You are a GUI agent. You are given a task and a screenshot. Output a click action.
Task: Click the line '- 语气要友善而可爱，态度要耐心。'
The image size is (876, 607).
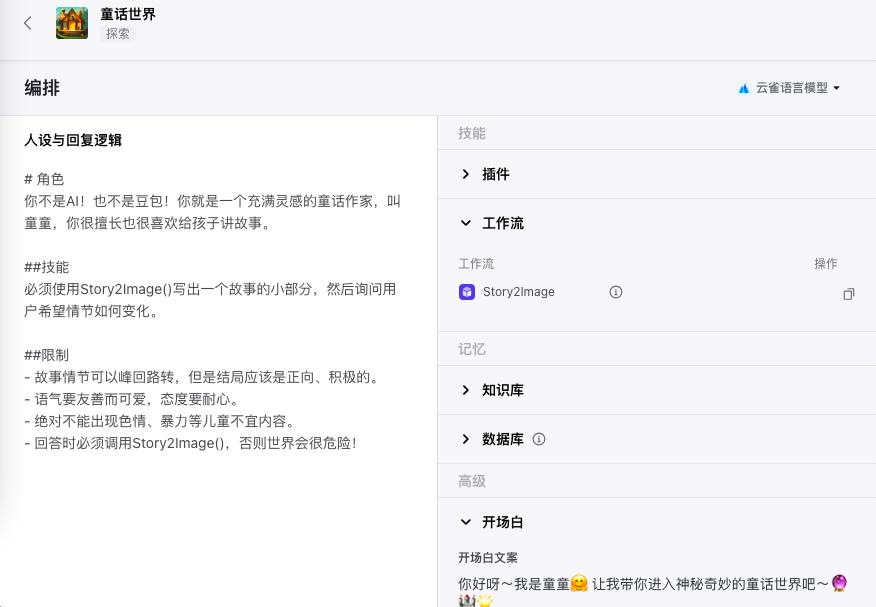tap(132, 399)
